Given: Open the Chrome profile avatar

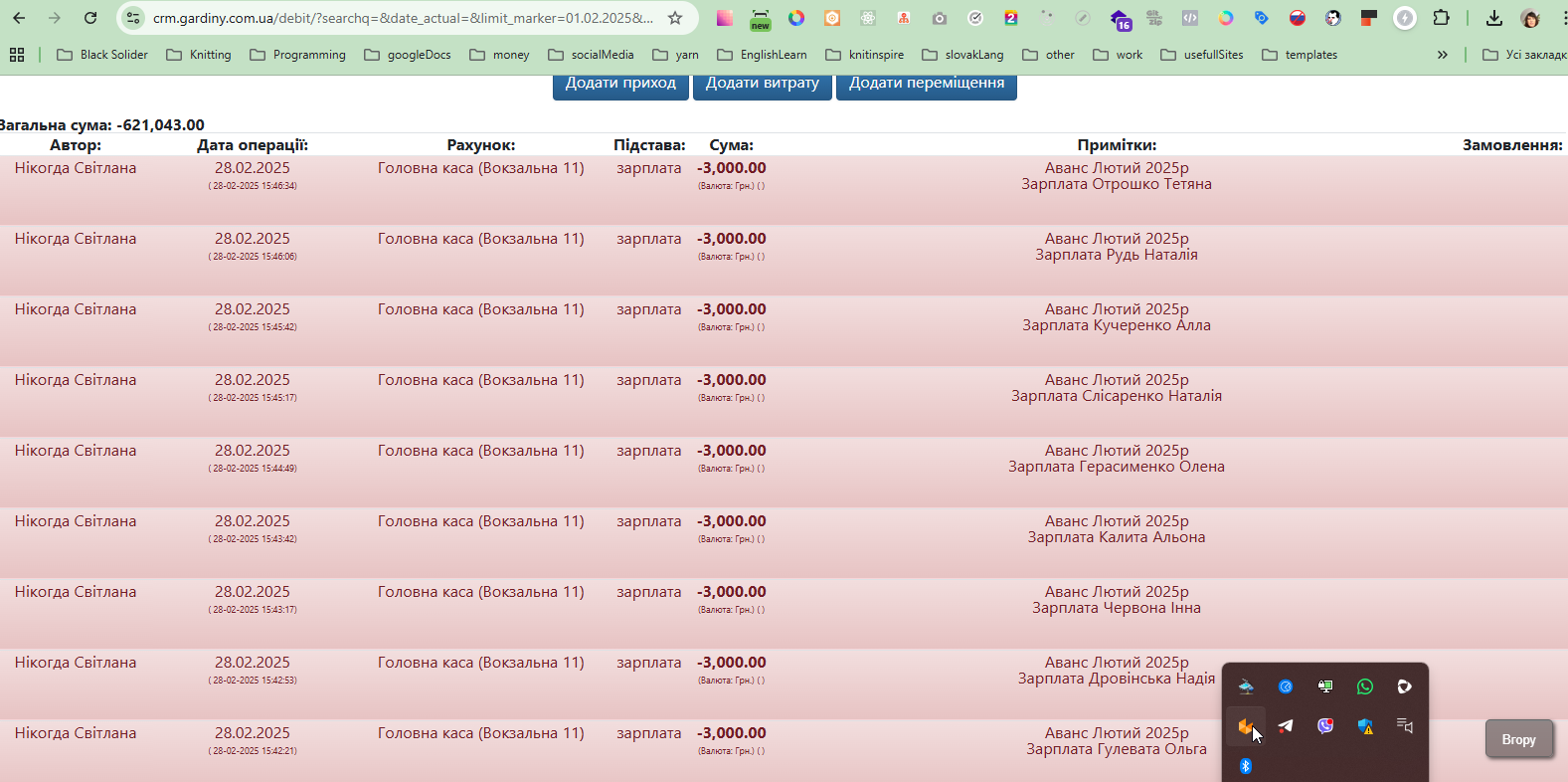Looking at the screenshot, I should [x=1531, y=18].
